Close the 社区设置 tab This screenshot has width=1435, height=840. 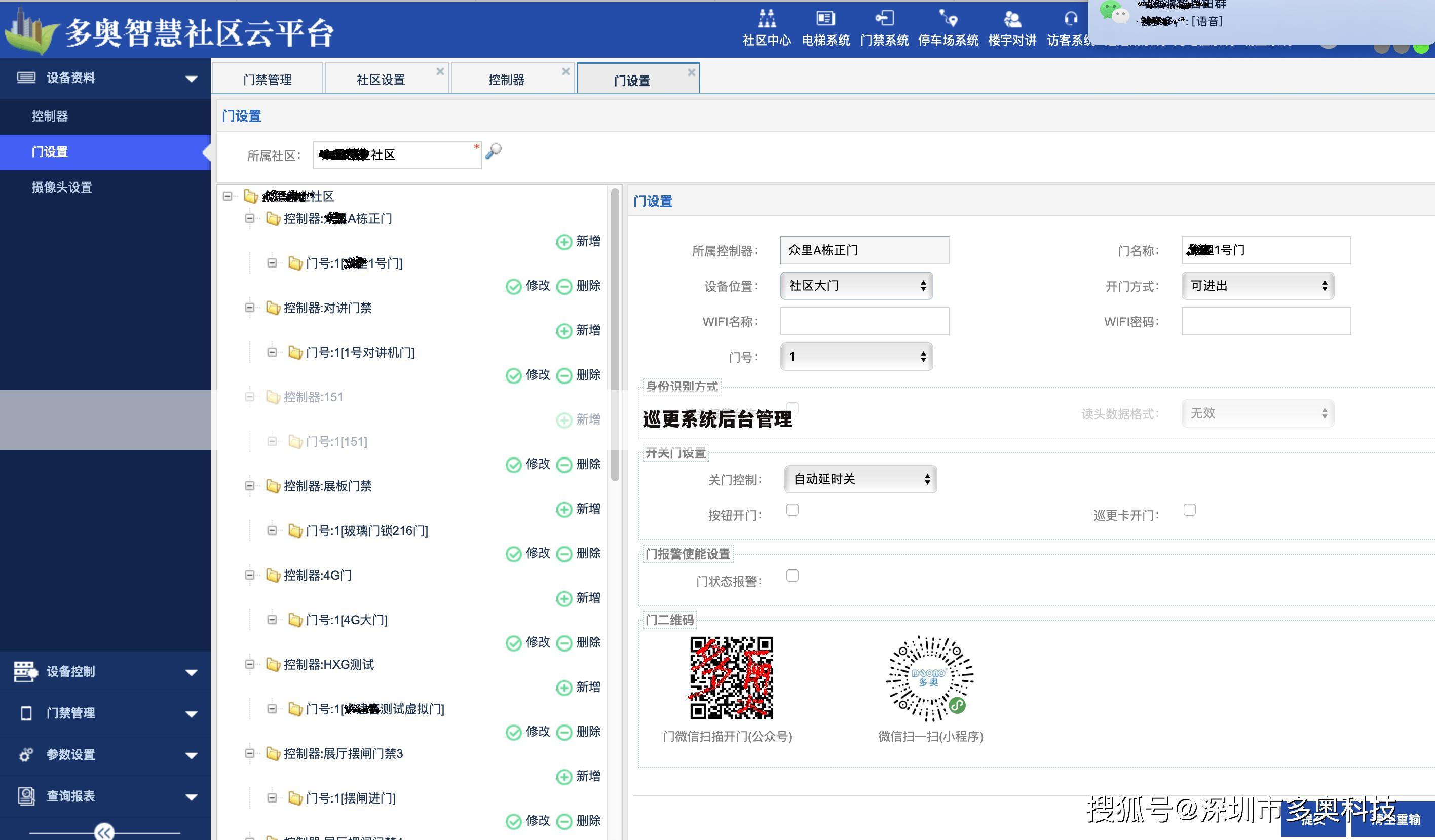pos(440,71)
